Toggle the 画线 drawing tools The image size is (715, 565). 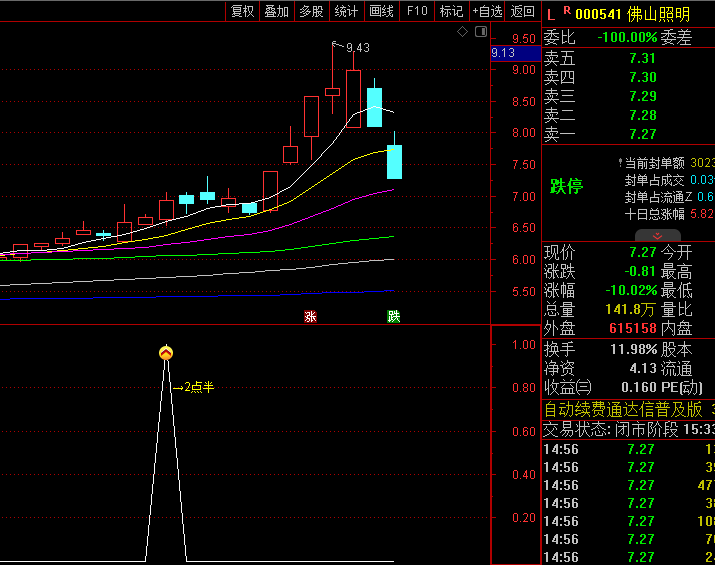point(381,11)
